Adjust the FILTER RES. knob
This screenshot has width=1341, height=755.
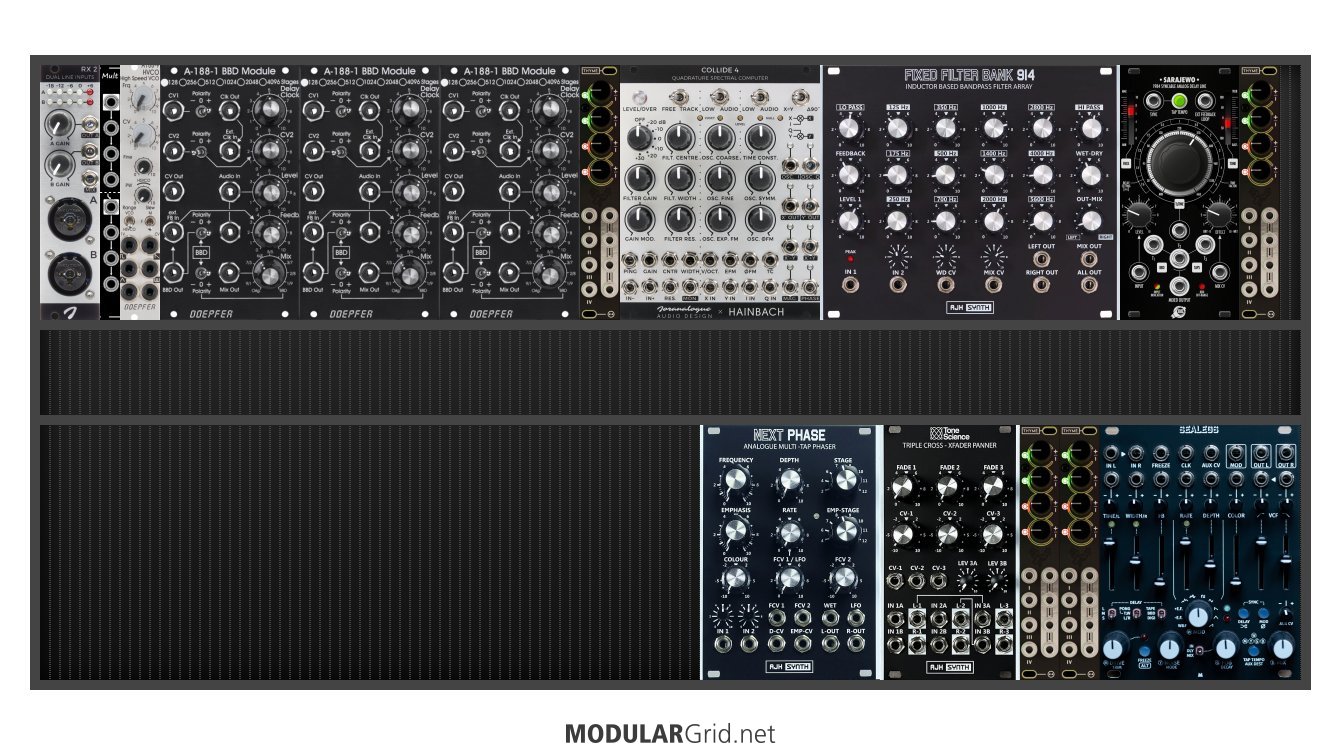click(x=680, y=219)
